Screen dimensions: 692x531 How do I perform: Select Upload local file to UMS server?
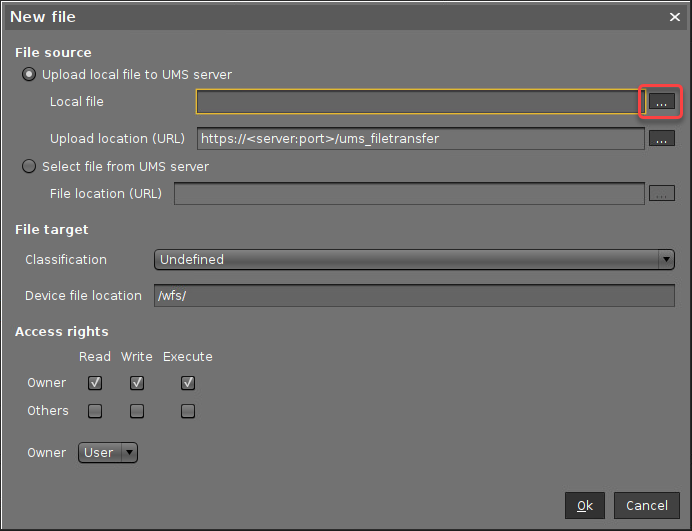tap(29, 75)
